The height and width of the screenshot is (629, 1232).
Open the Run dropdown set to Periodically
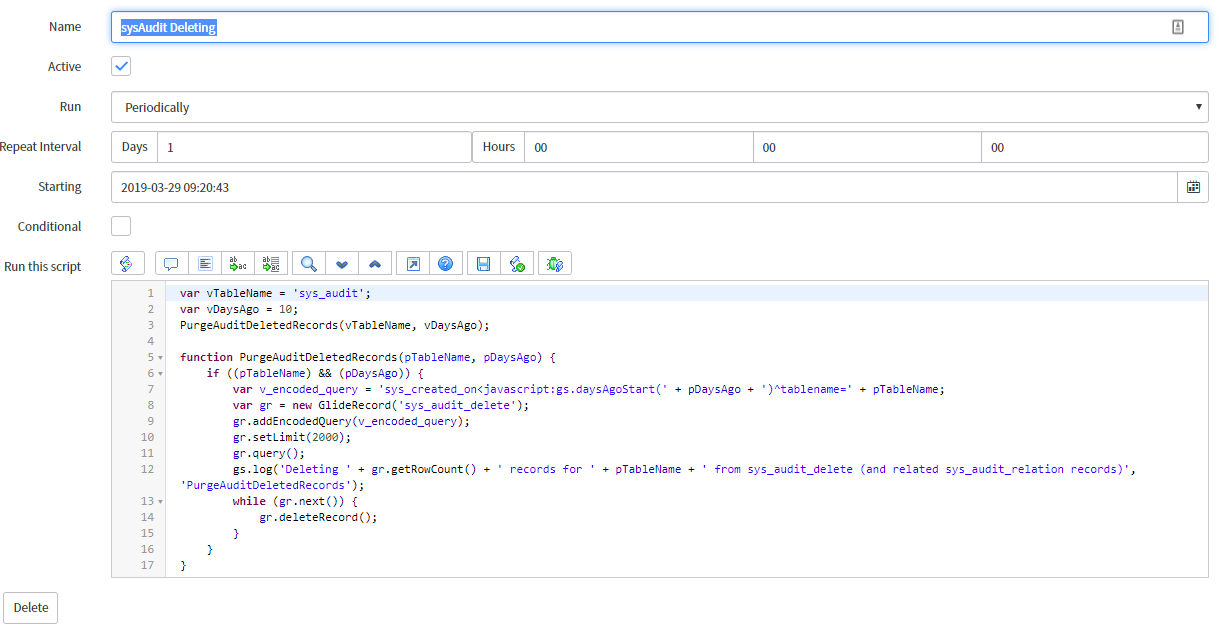pos(660,107)
